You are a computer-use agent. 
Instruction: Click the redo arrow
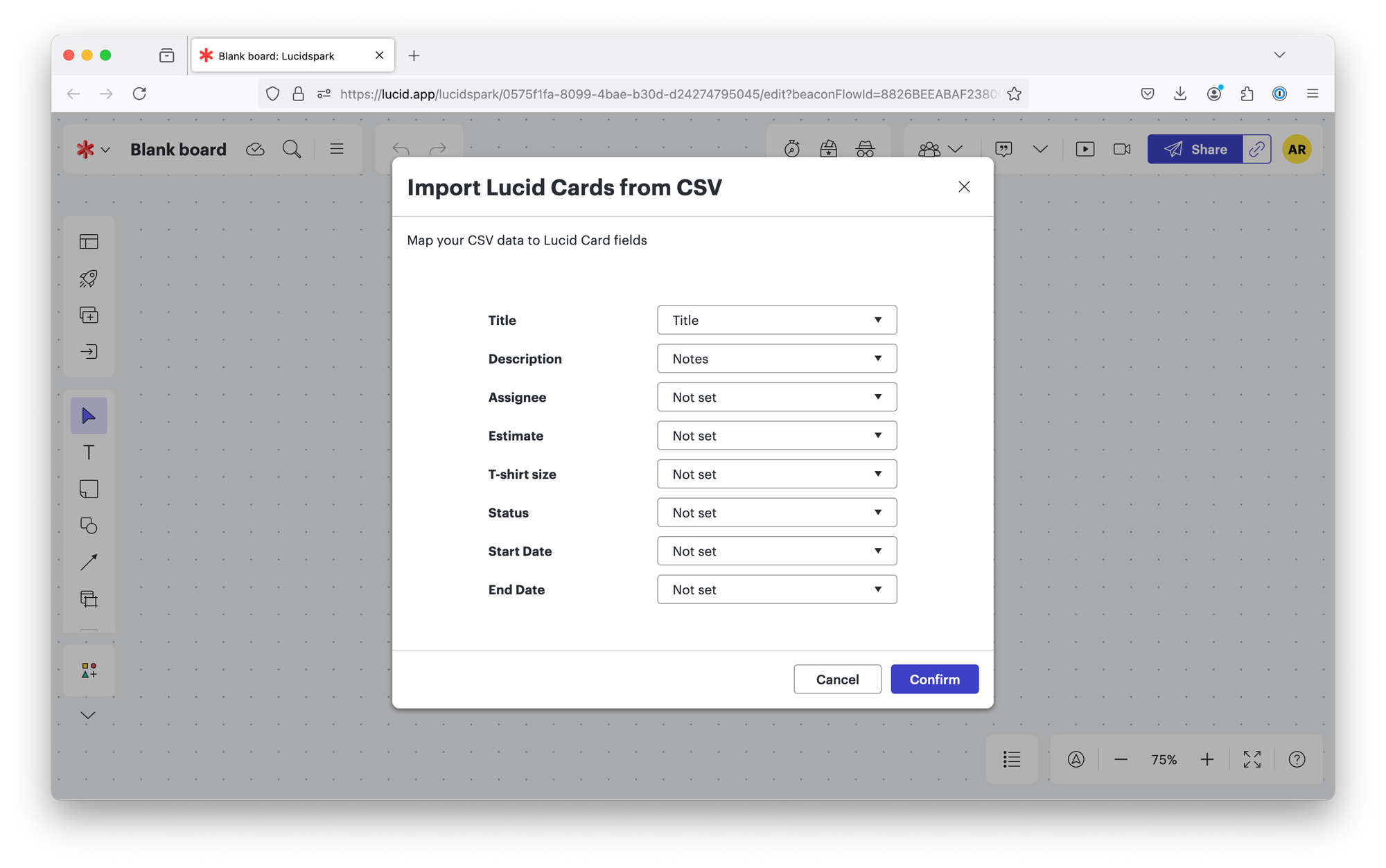[438, 149]
